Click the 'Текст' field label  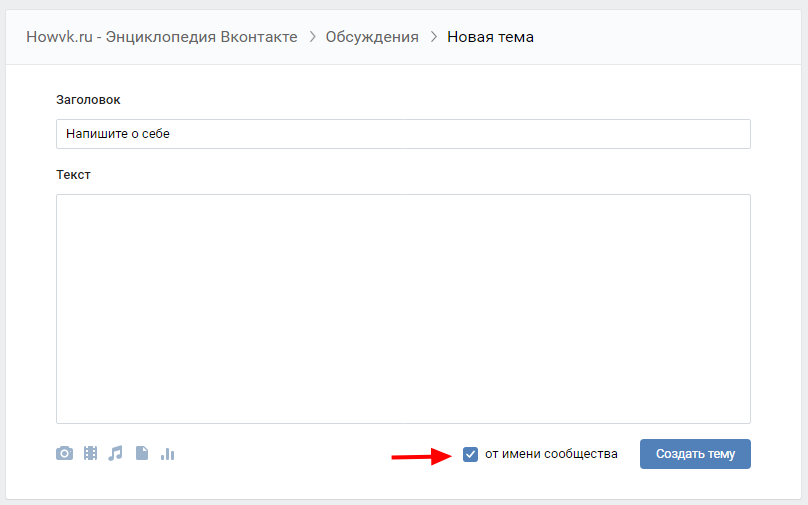pyautogui.click(x=73, y=174)
